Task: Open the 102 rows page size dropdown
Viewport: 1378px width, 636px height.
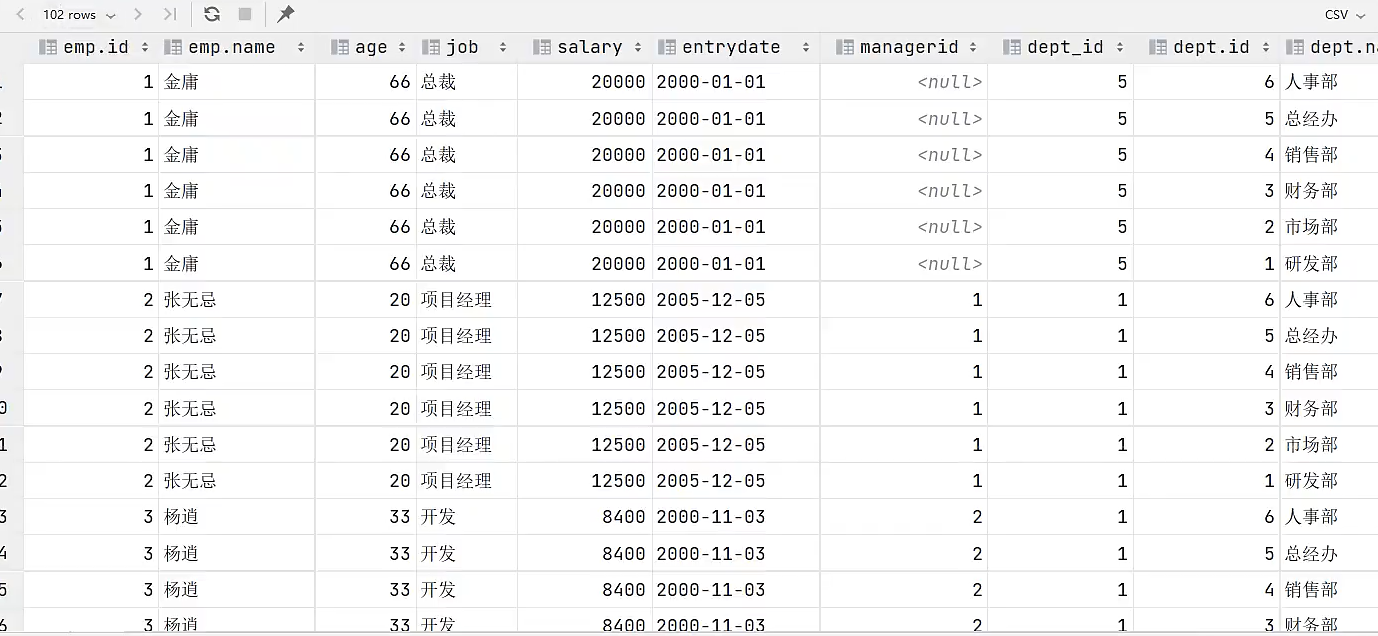Action: point(79,15)
